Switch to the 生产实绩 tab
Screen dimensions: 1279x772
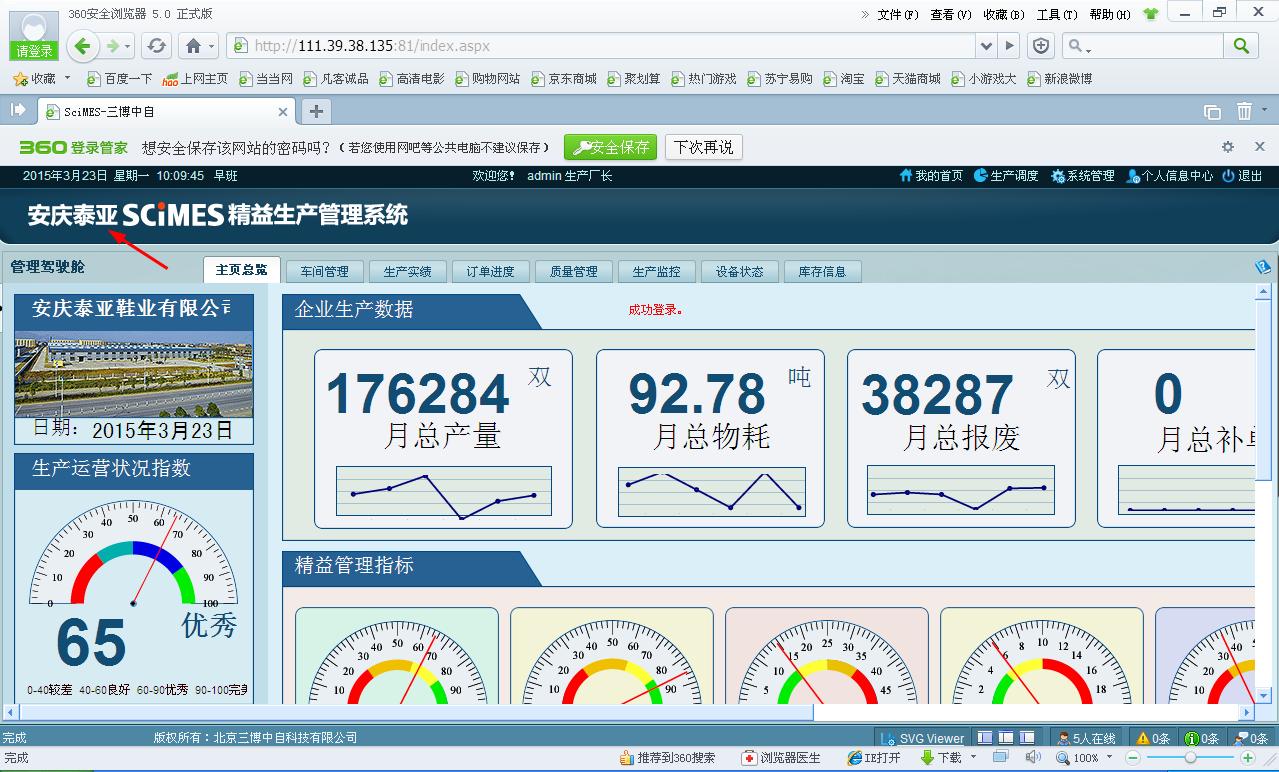(407, 271)
